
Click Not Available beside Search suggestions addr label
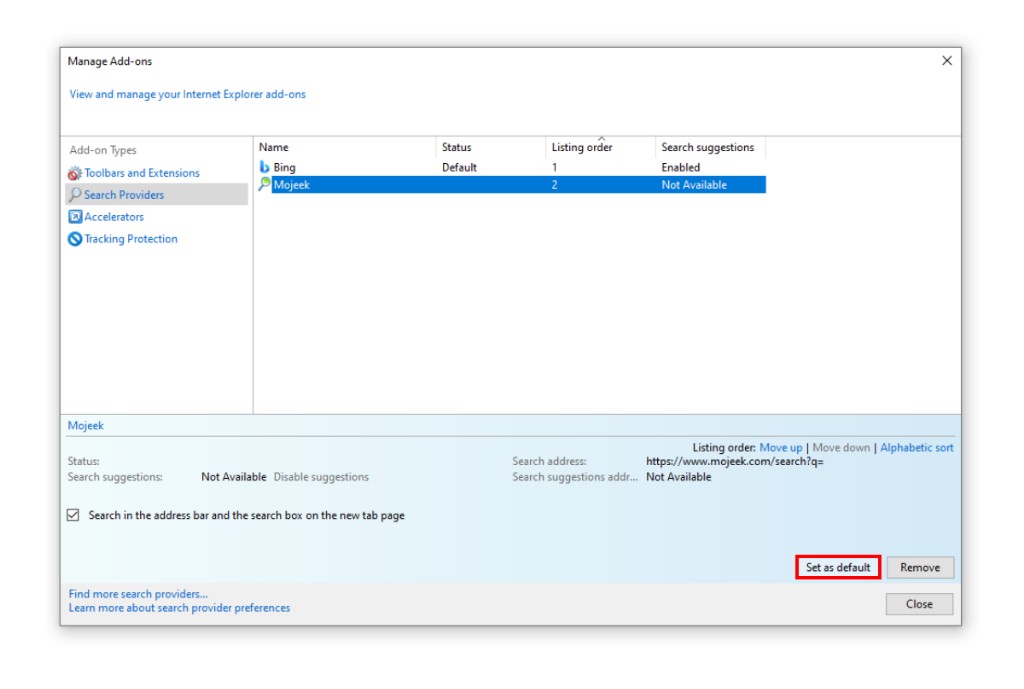pos(679,477)
